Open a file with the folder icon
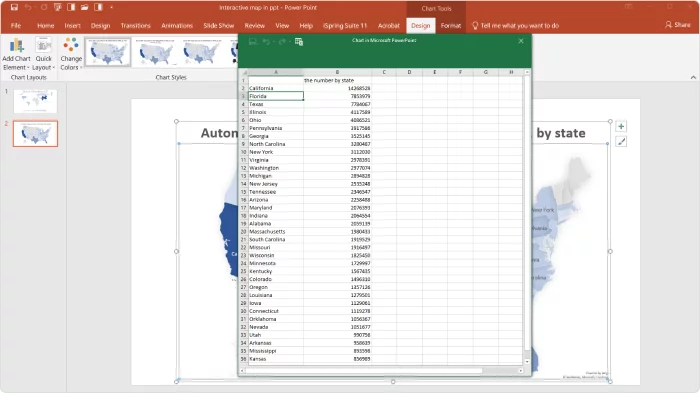Screen dimensions: 700x393 click(x=84, y=7)
